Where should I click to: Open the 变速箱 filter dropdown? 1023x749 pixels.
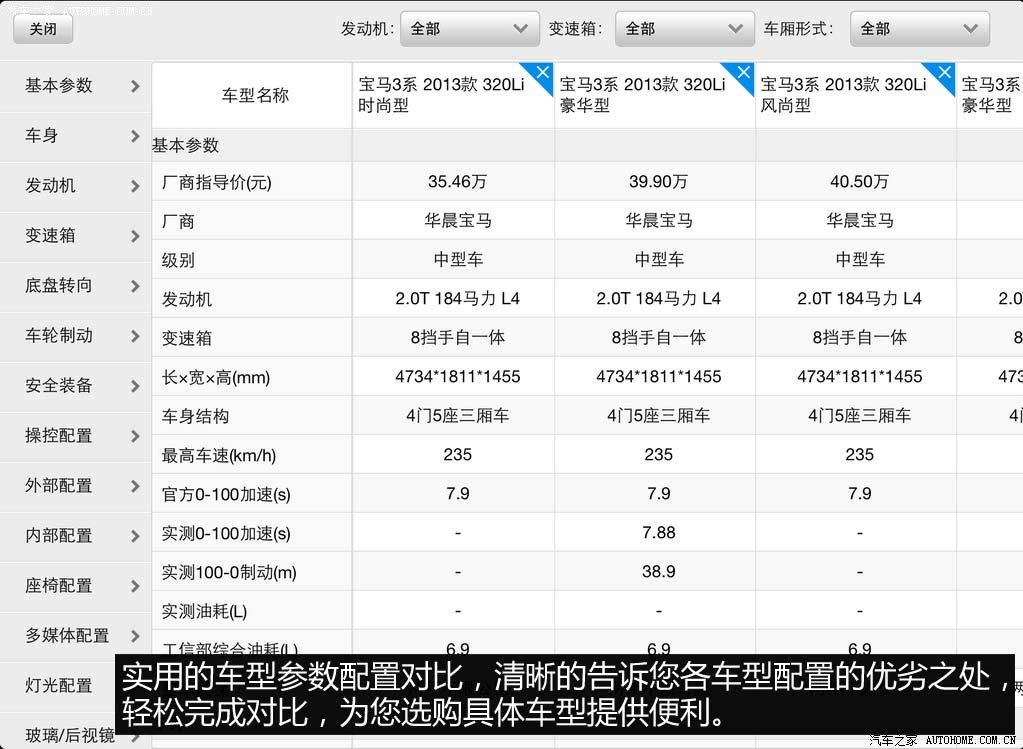coord(684,29)
